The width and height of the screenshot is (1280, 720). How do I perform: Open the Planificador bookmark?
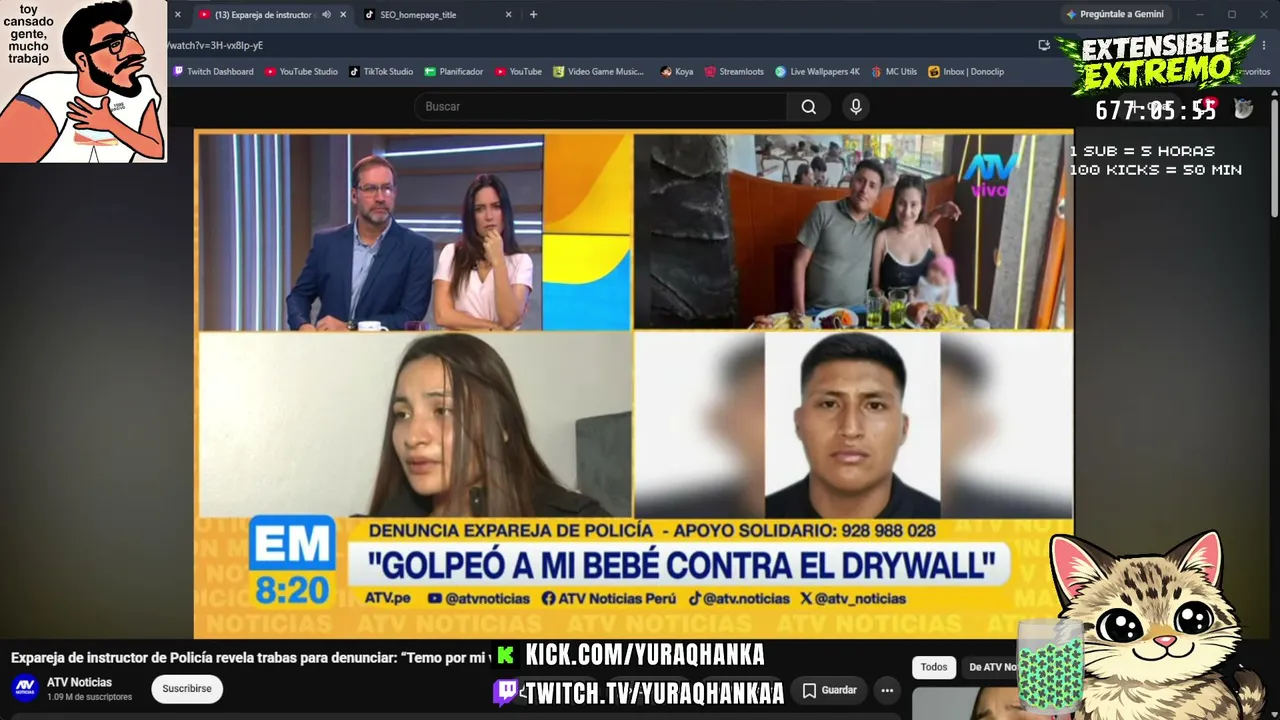coord(454,72)
